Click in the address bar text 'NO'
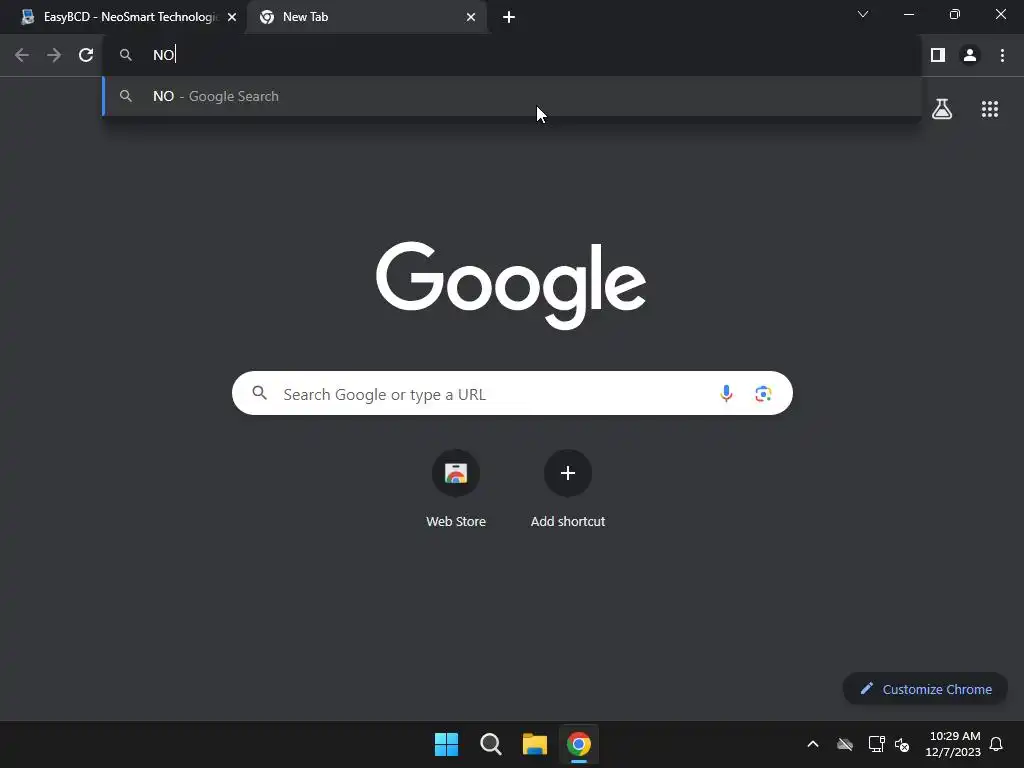 pos(163,55)
